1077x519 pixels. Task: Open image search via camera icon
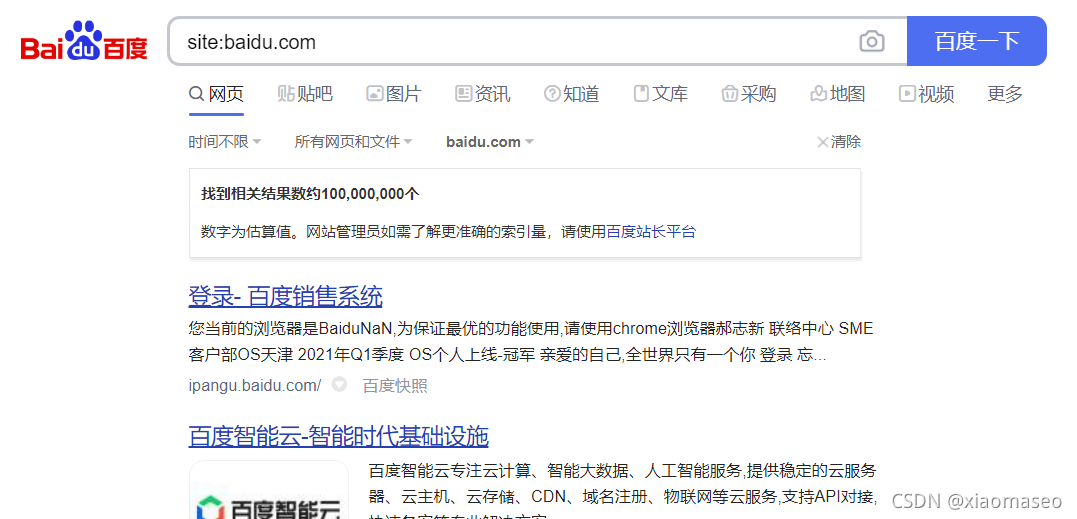[x=872, y=42]
